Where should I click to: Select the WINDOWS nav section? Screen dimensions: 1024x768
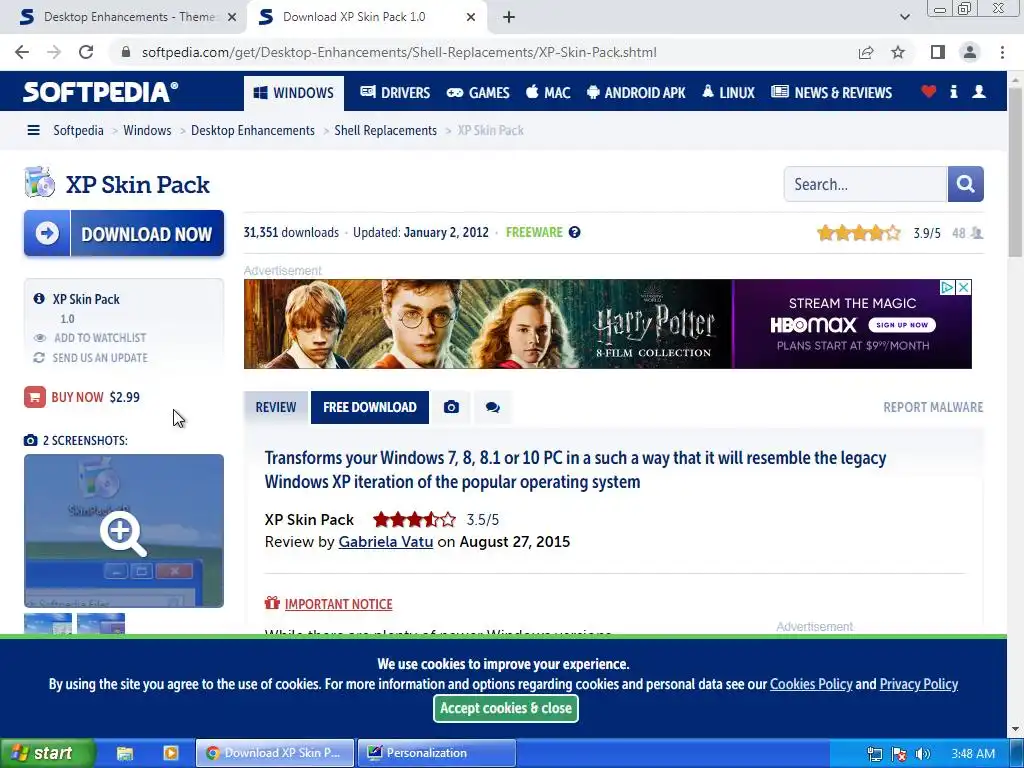294,93
